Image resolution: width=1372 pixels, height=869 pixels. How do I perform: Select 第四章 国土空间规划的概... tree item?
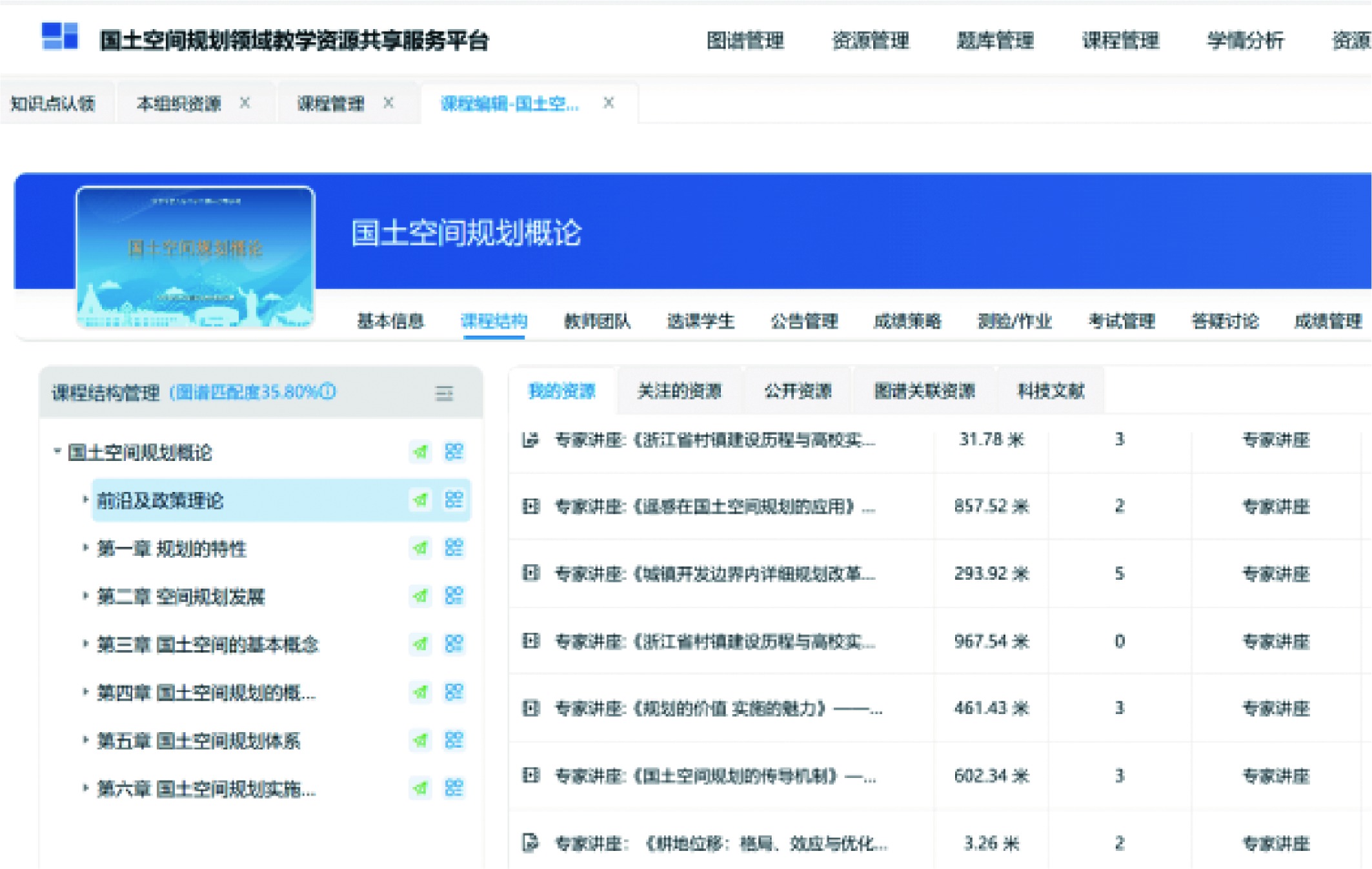point(206,693)
